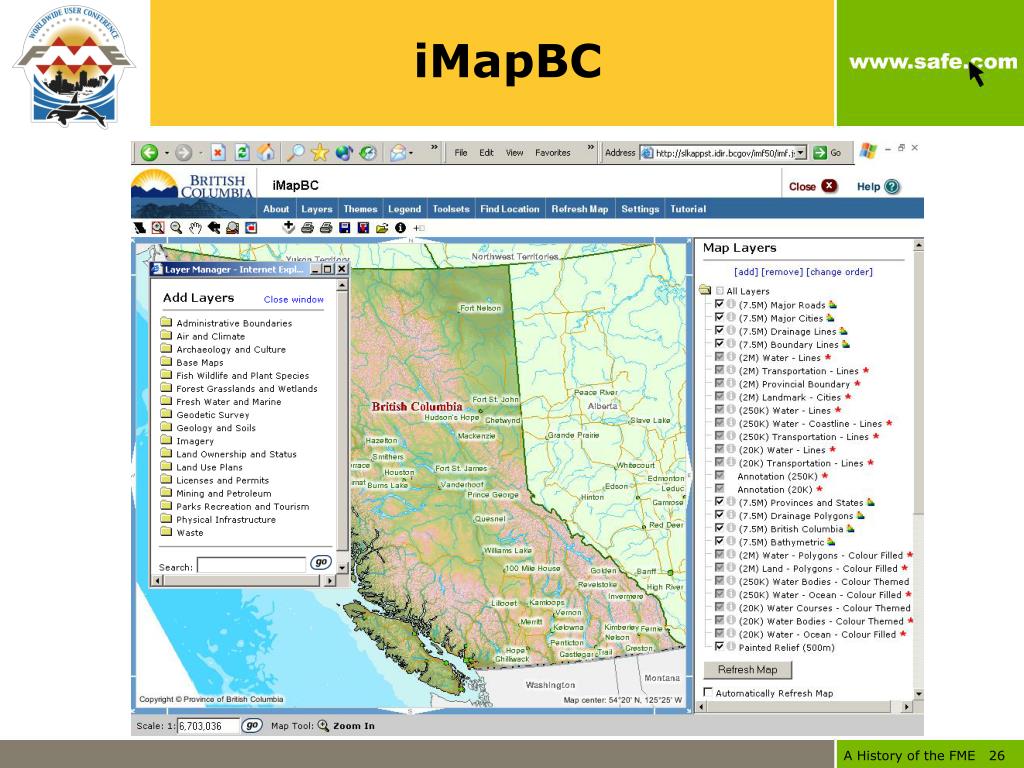Screen dimensions: 1024x768
Task: Click the previous extent back-arrow tool
Action: point(214,228)
